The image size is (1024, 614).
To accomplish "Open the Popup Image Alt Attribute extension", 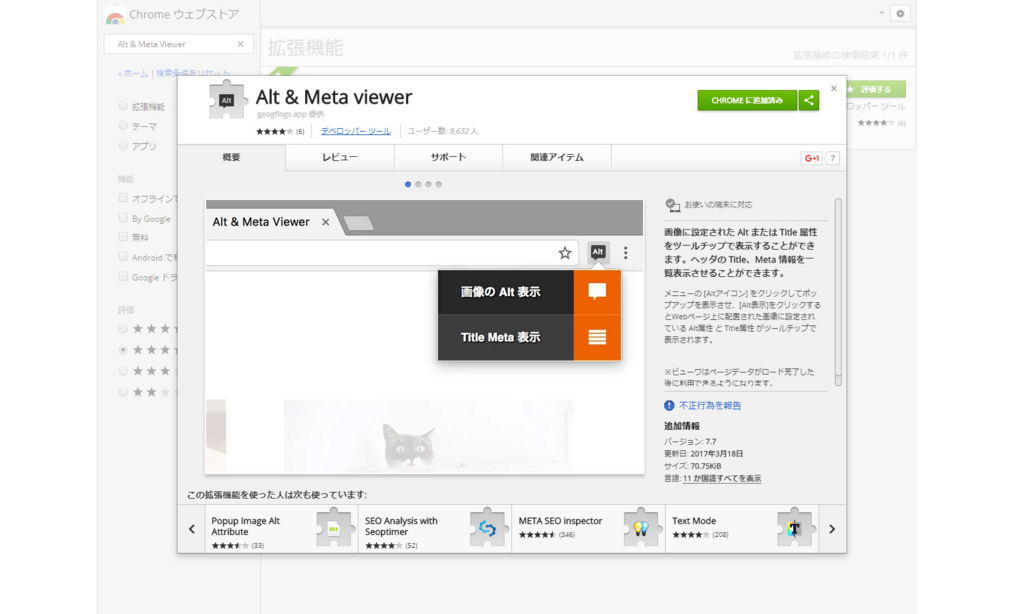I will point(281,529).
